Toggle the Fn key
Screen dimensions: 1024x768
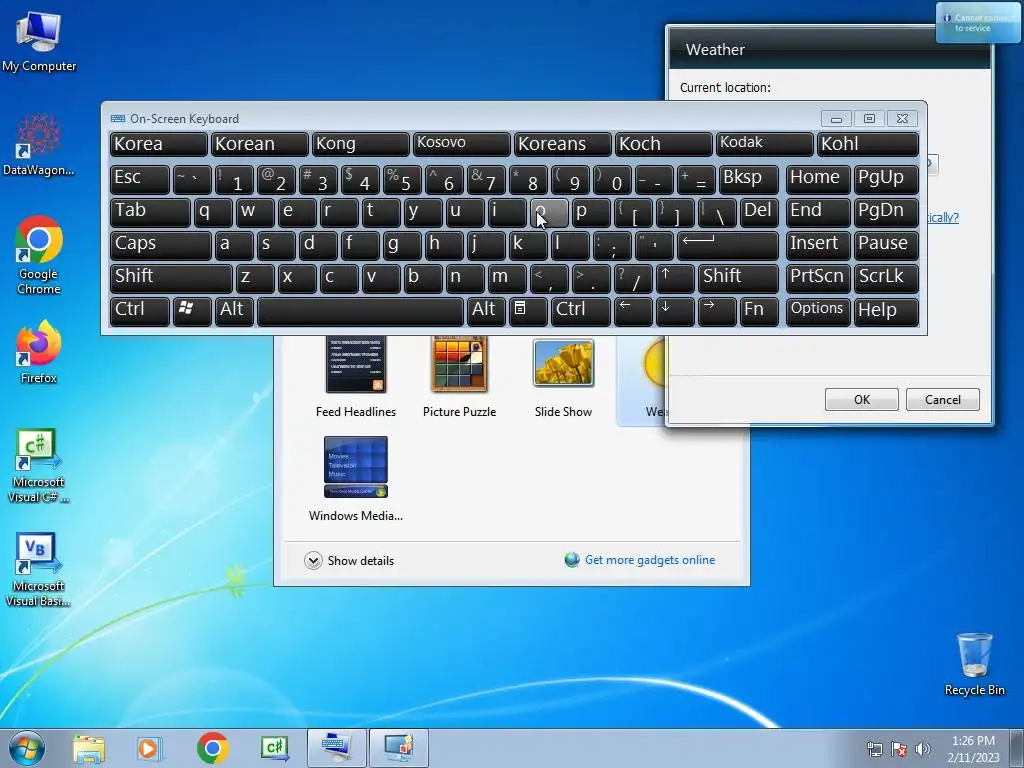click(759, 310)
